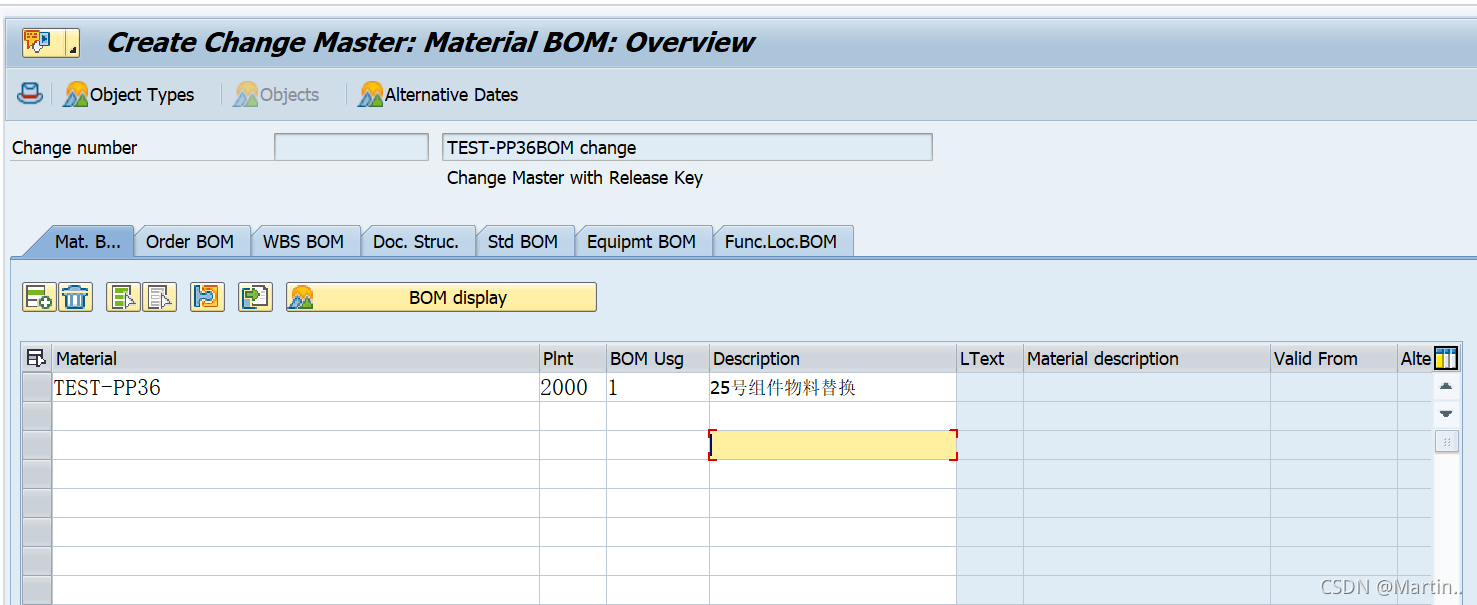
Task: Click the Alte column header
Action: [1415, 358]
